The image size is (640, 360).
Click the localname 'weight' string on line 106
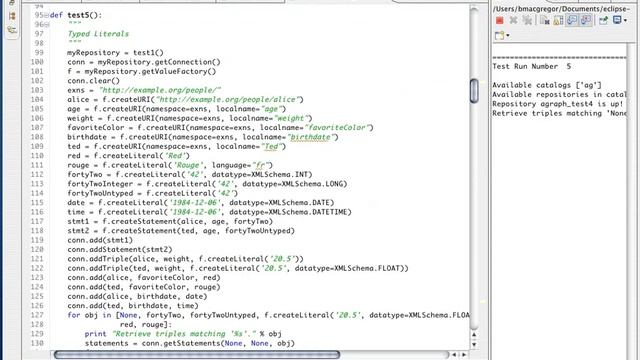(290, 118)
